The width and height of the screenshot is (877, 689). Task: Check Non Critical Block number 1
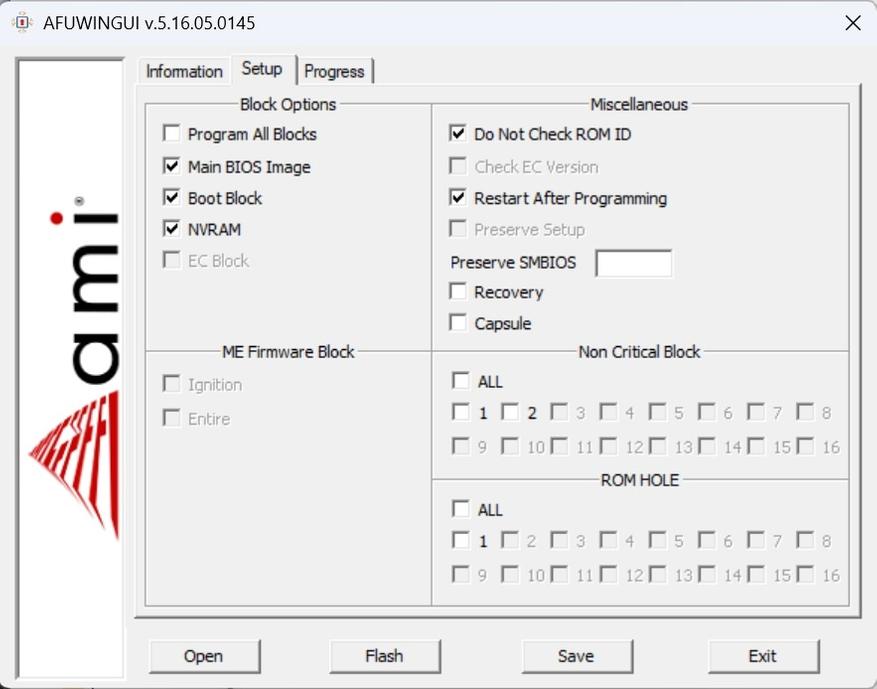click(x=461, y=412)
